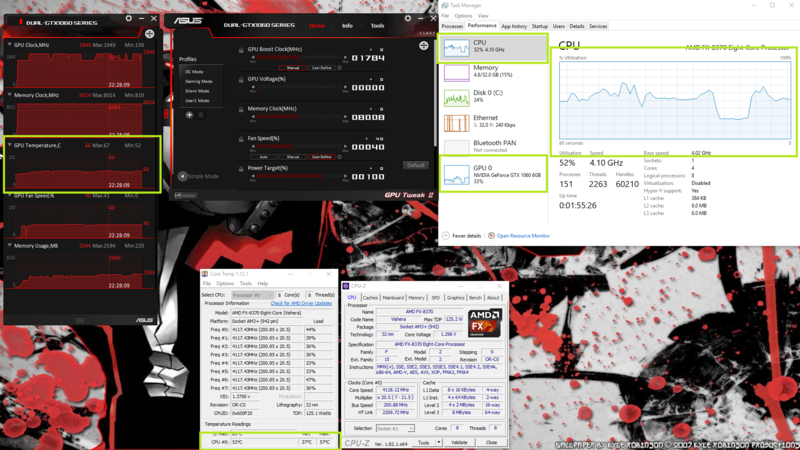Click the Close button in CPU-Z
The height and width of the screenshot is (450, 800).
(x=491, y=442)
